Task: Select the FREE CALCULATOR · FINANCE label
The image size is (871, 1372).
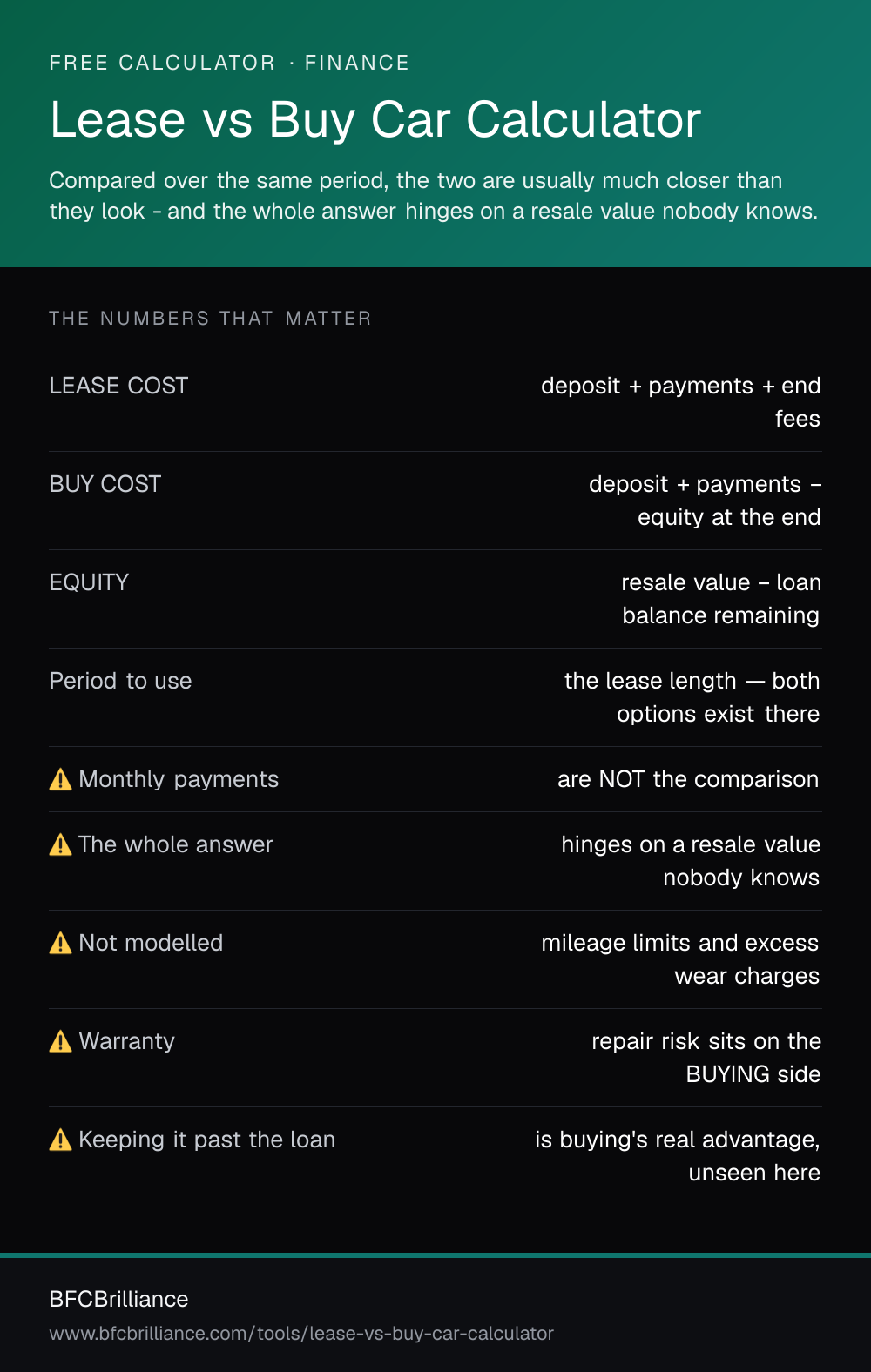Action: point(229,63)
